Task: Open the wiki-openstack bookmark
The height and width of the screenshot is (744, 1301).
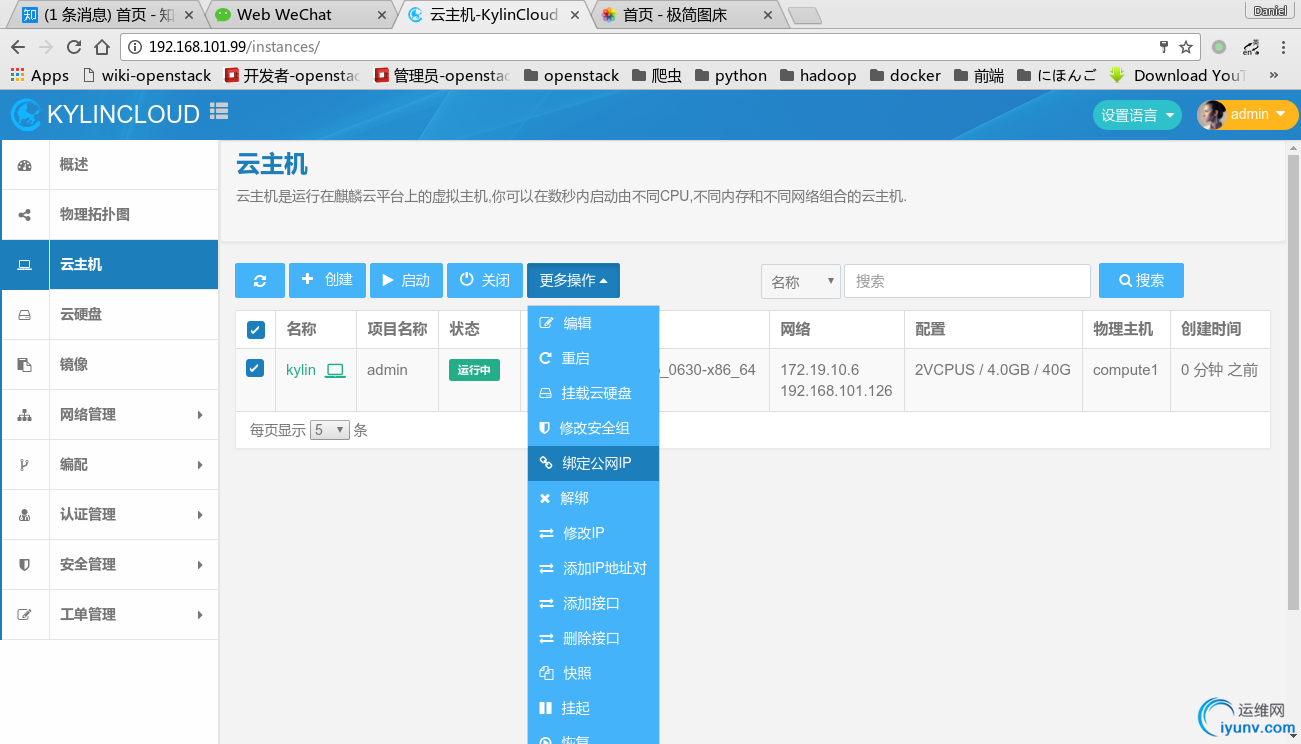Action: point(147,75)
